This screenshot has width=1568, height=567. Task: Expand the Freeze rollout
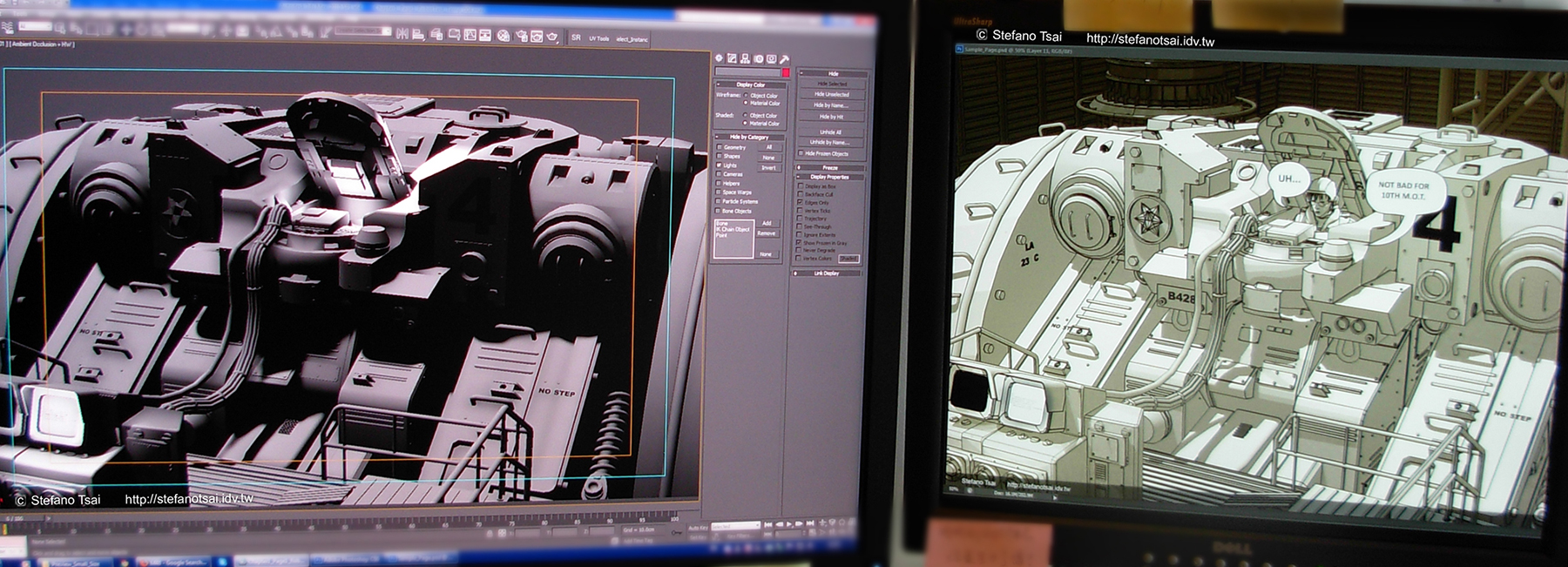831,168
